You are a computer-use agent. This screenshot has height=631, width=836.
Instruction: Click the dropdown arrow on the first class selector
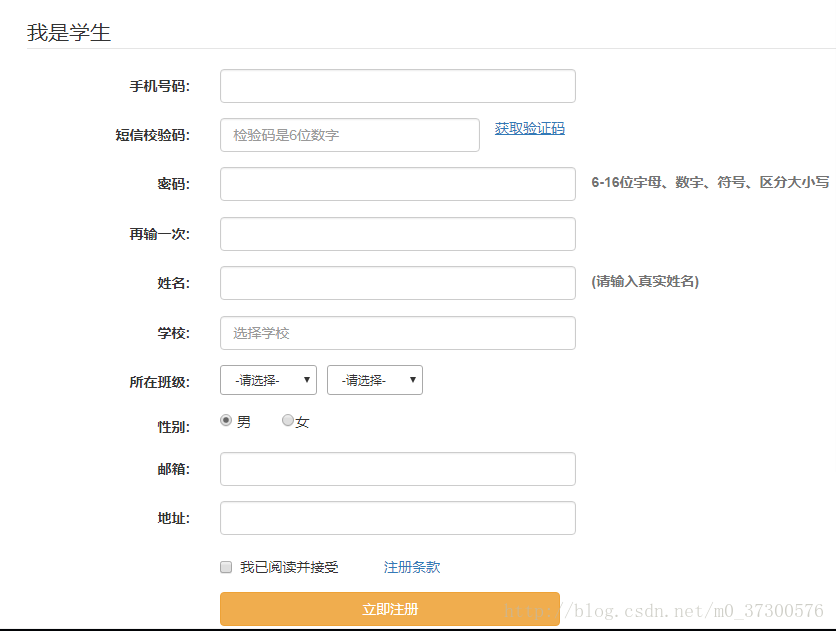[x=306, y=380]
